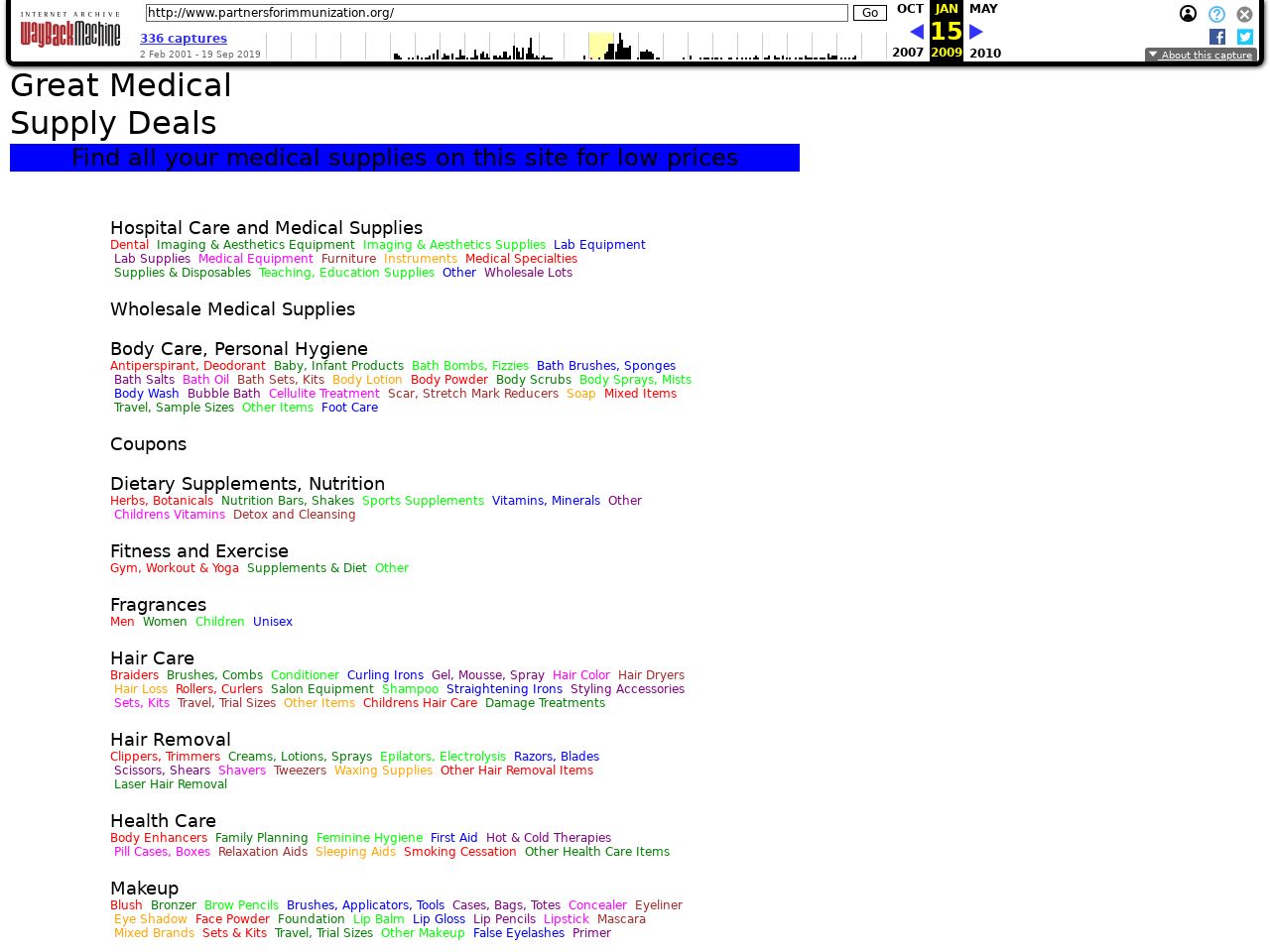Click the Go button
This screenshot has height=952, width=1270.
point(869,13)
